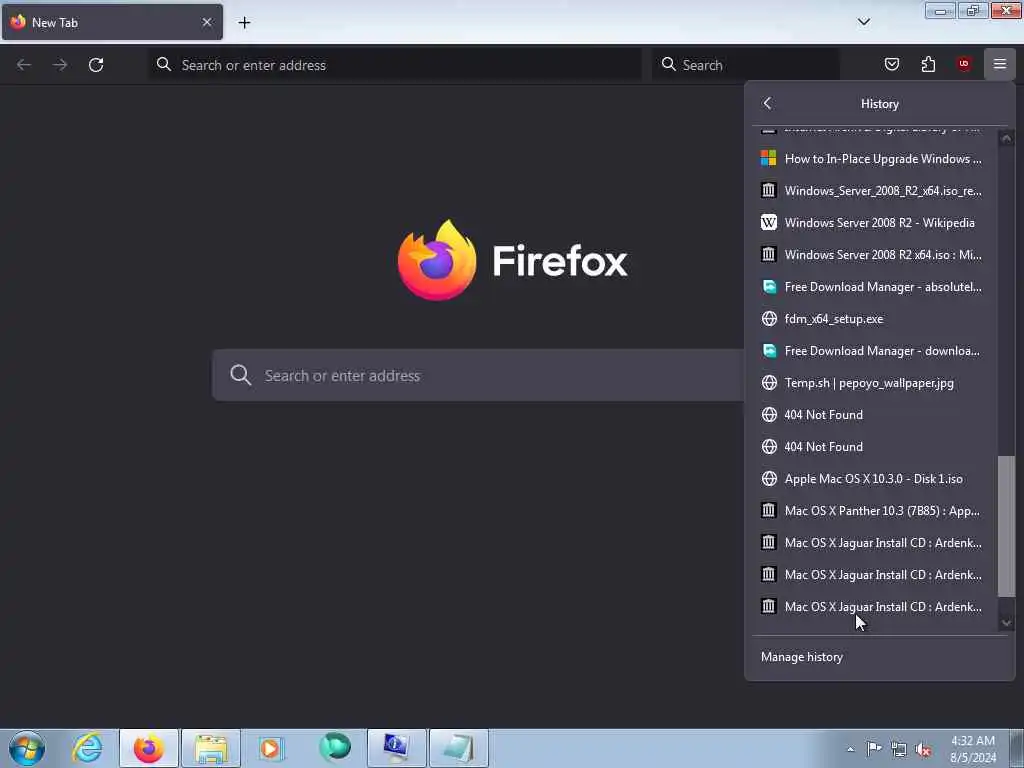Viewport: 1024px width, 768px height.
Task: Click the History panel scroll-down arrow
Action: pyautogui.click(x=1006, y=623)
